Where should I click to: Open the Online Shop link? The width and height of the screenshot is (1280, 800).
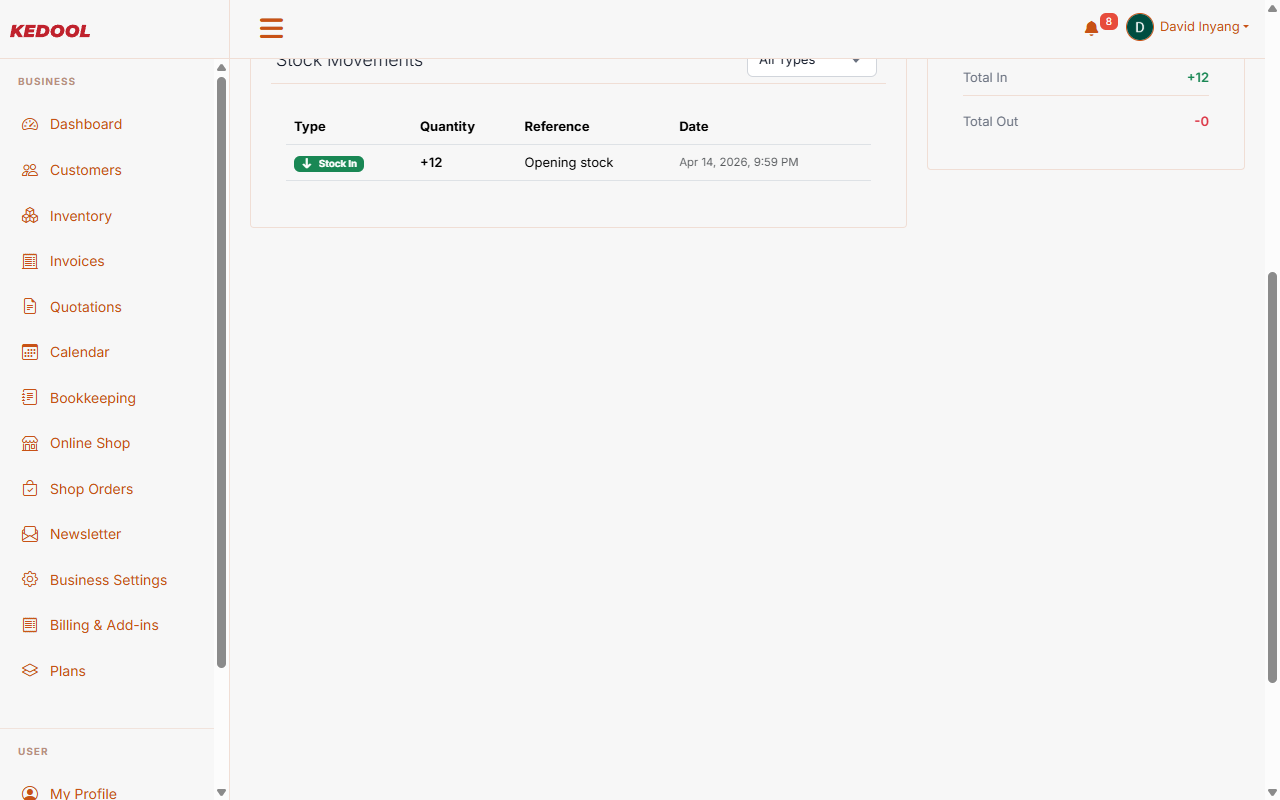[x=90, y=443]
